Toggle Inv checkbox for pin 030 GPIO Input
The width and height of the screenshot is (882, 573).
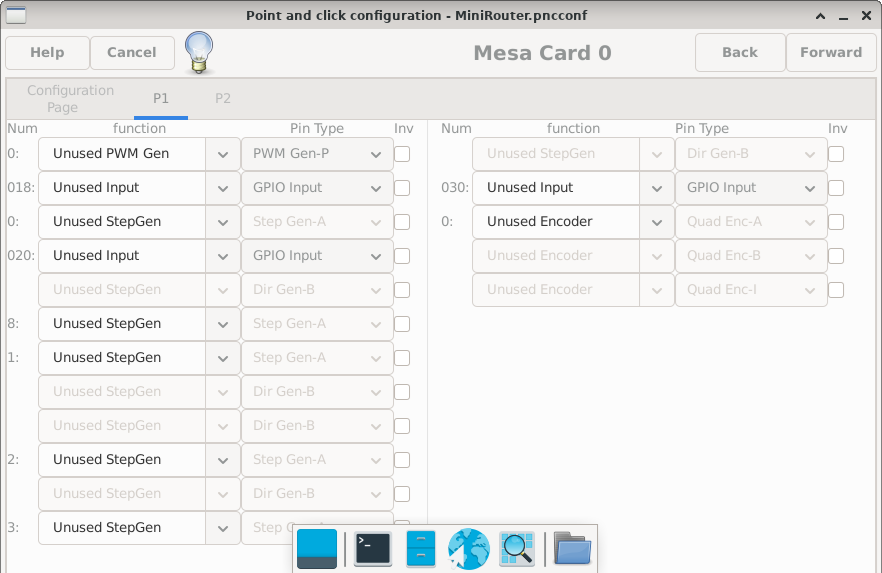point(836,188)
